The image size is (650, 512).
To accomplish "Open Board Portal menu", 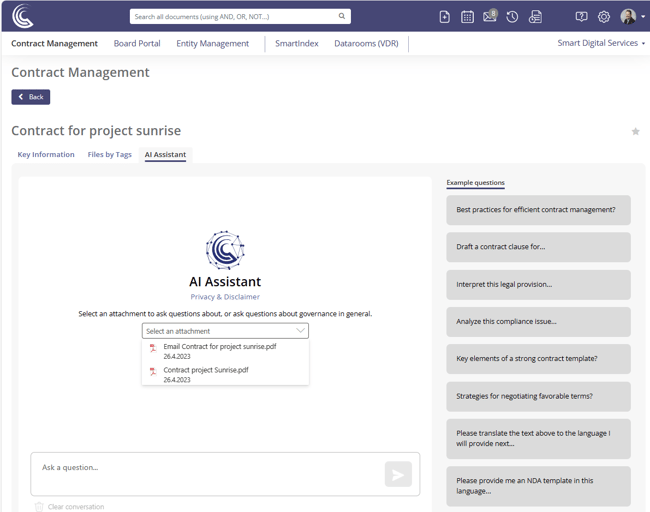I will point(137,44).
